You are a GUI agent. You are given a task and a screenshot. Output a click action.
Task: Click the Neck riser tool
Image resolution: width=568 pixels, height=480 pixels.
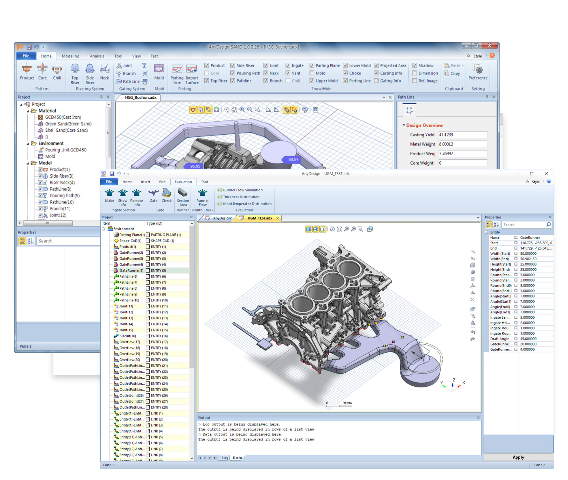(104, 72)
